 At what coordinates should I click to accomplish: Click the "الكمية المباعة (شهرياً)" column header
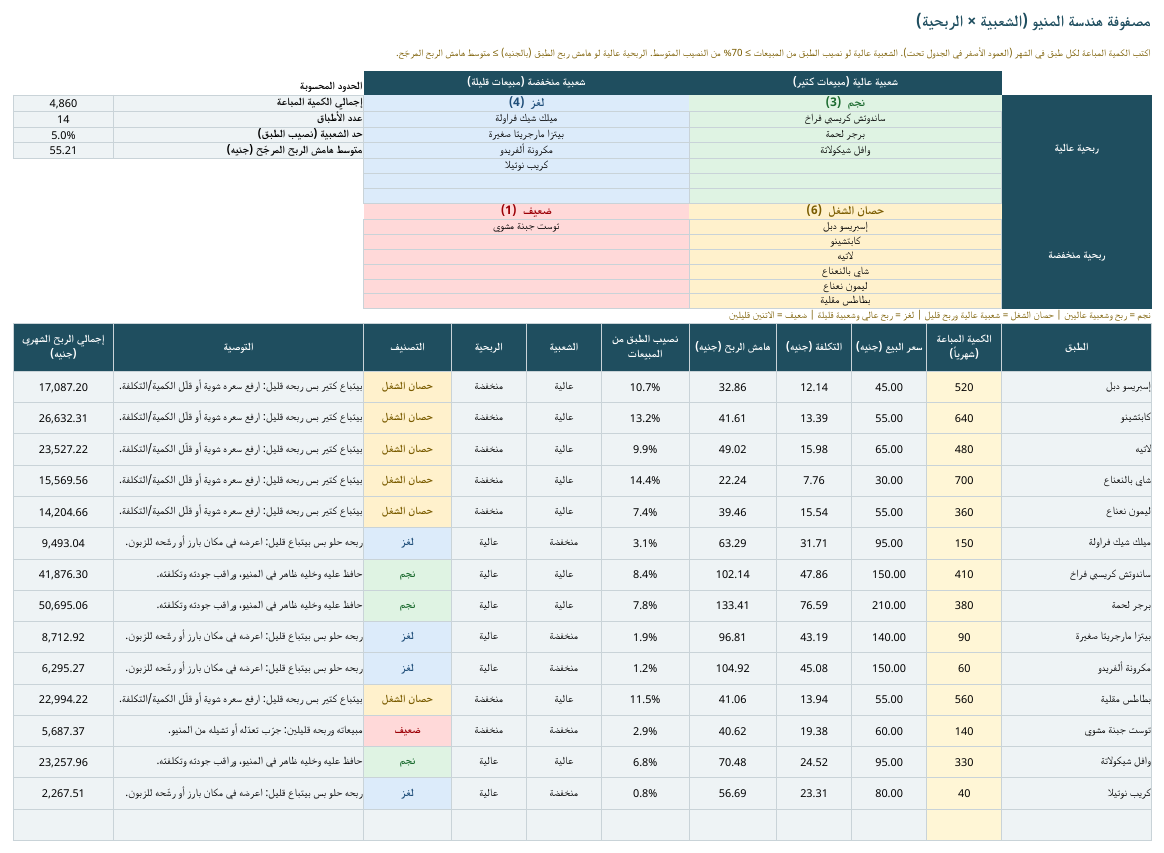click(x=964, y=347)
